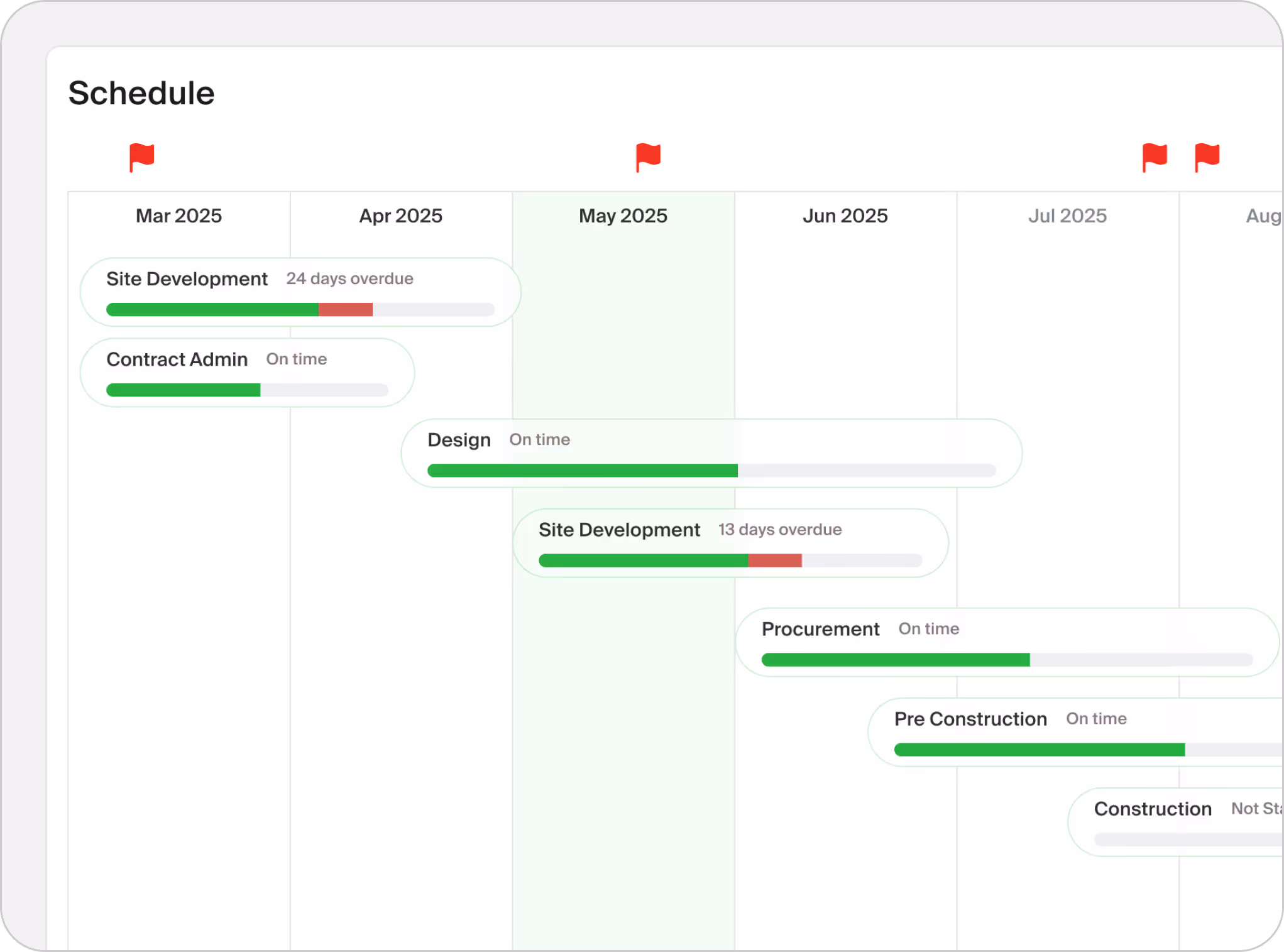The height and width of the screenshot is (952, 1284).
Task: Click the milestone flag above Mar 2025
Action: pos(141,157)
